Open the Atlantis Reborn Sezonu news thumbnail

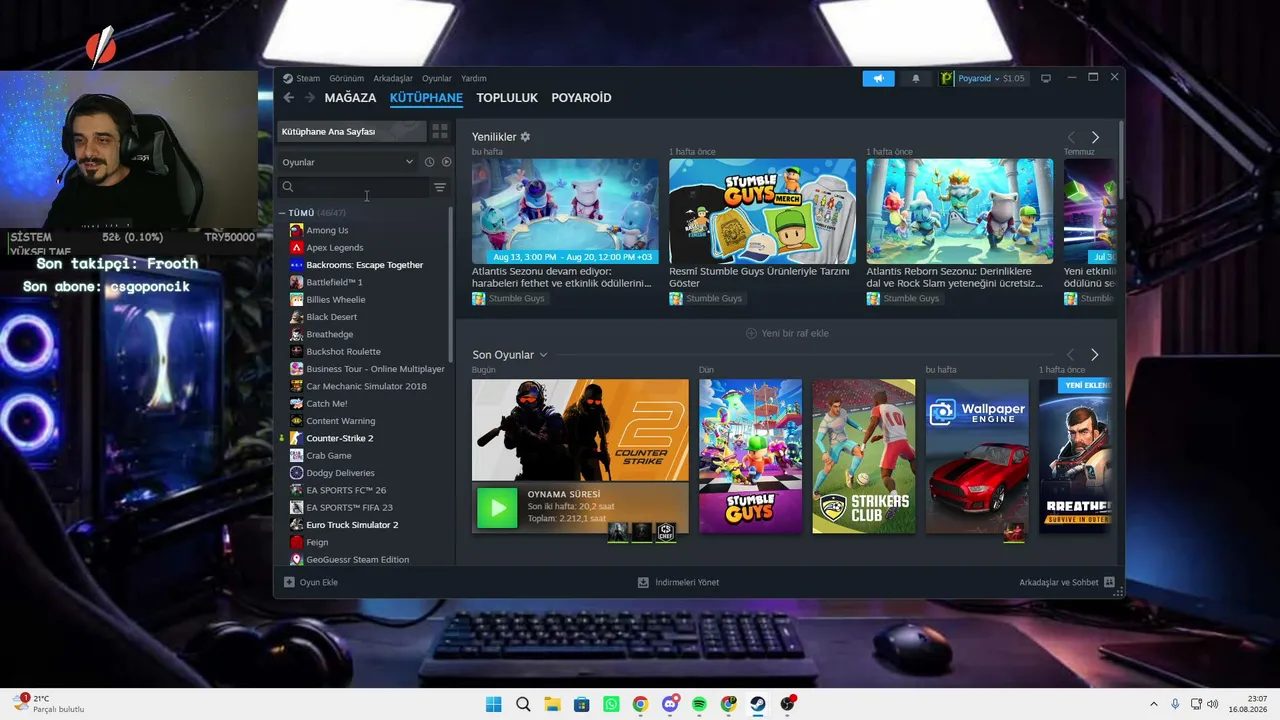click(x=959, y=211)
